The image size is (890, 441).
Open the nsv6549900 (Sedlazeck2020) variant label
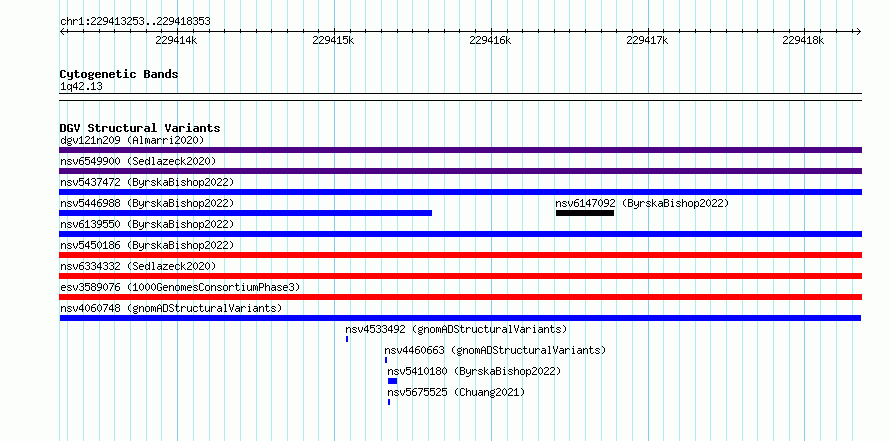coord(138,161)
